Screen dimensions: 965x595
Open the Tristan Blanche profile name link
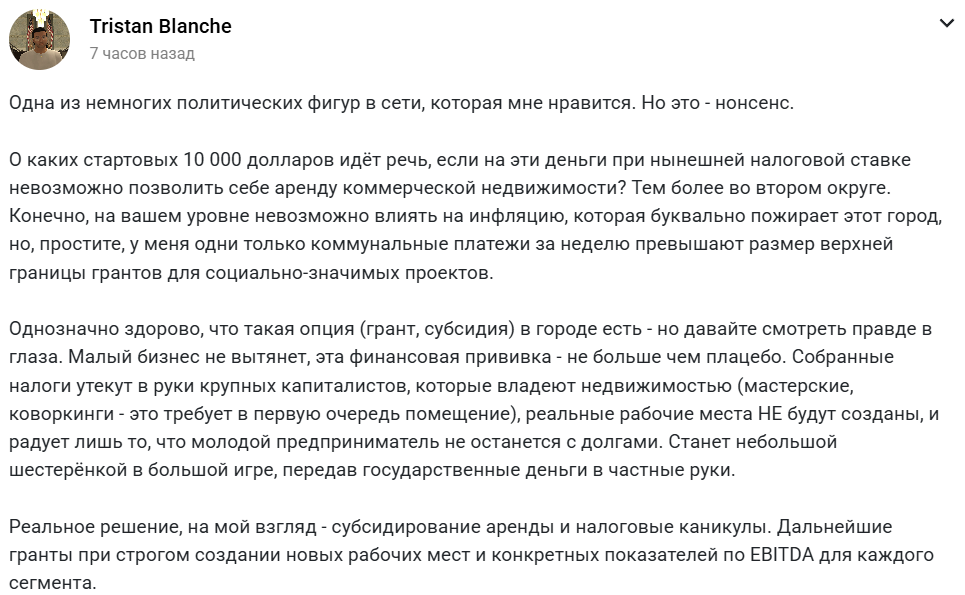(x=161, y=26)
